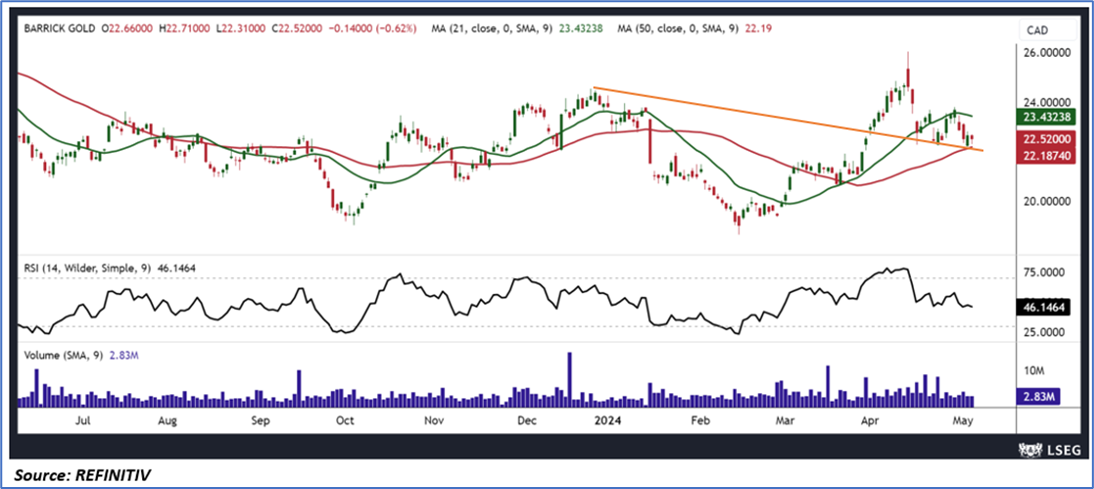Click the red 22.52000 last price tag
The height and width of the screenshot is (489, 1094).
pos(1049,139)
